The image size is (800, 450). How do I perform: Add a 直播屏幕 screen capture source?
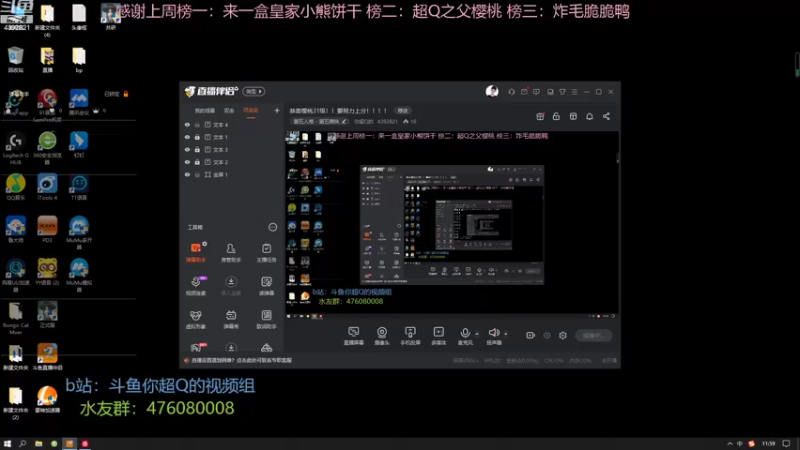tap(354, 336)
